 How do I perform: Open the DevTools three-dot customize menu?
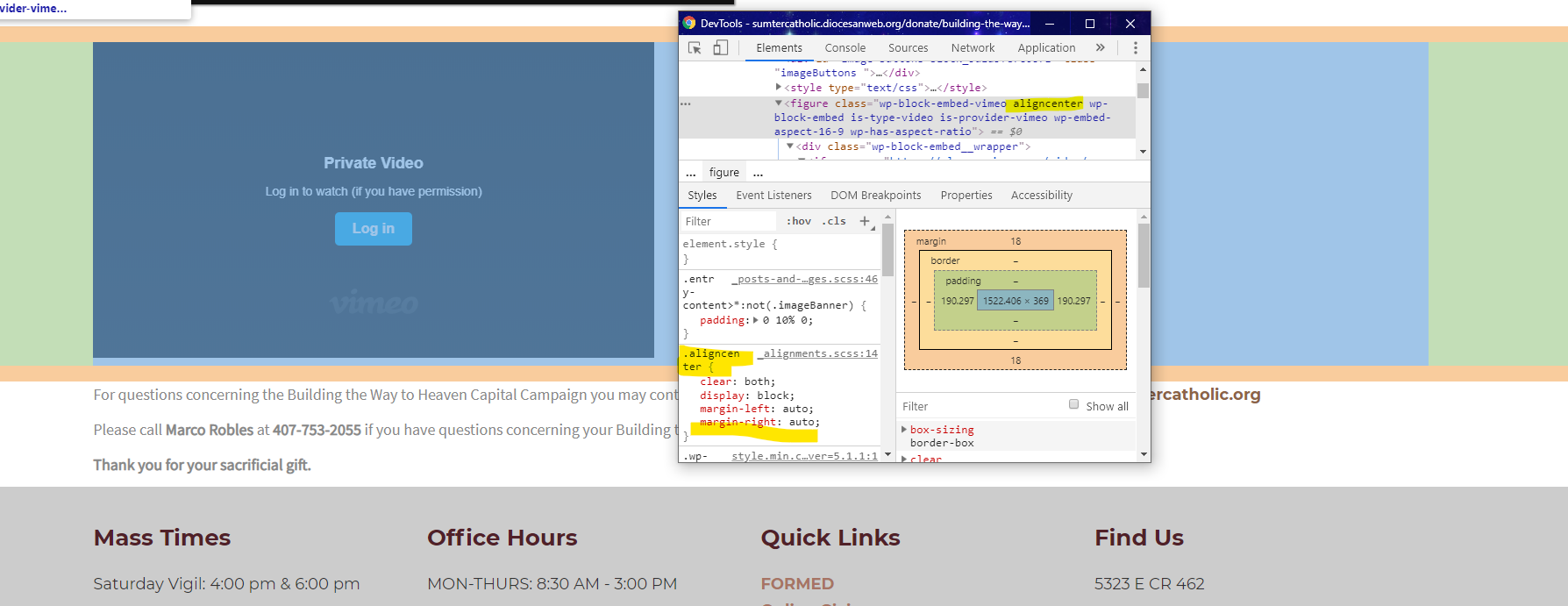click(1135, 48)
